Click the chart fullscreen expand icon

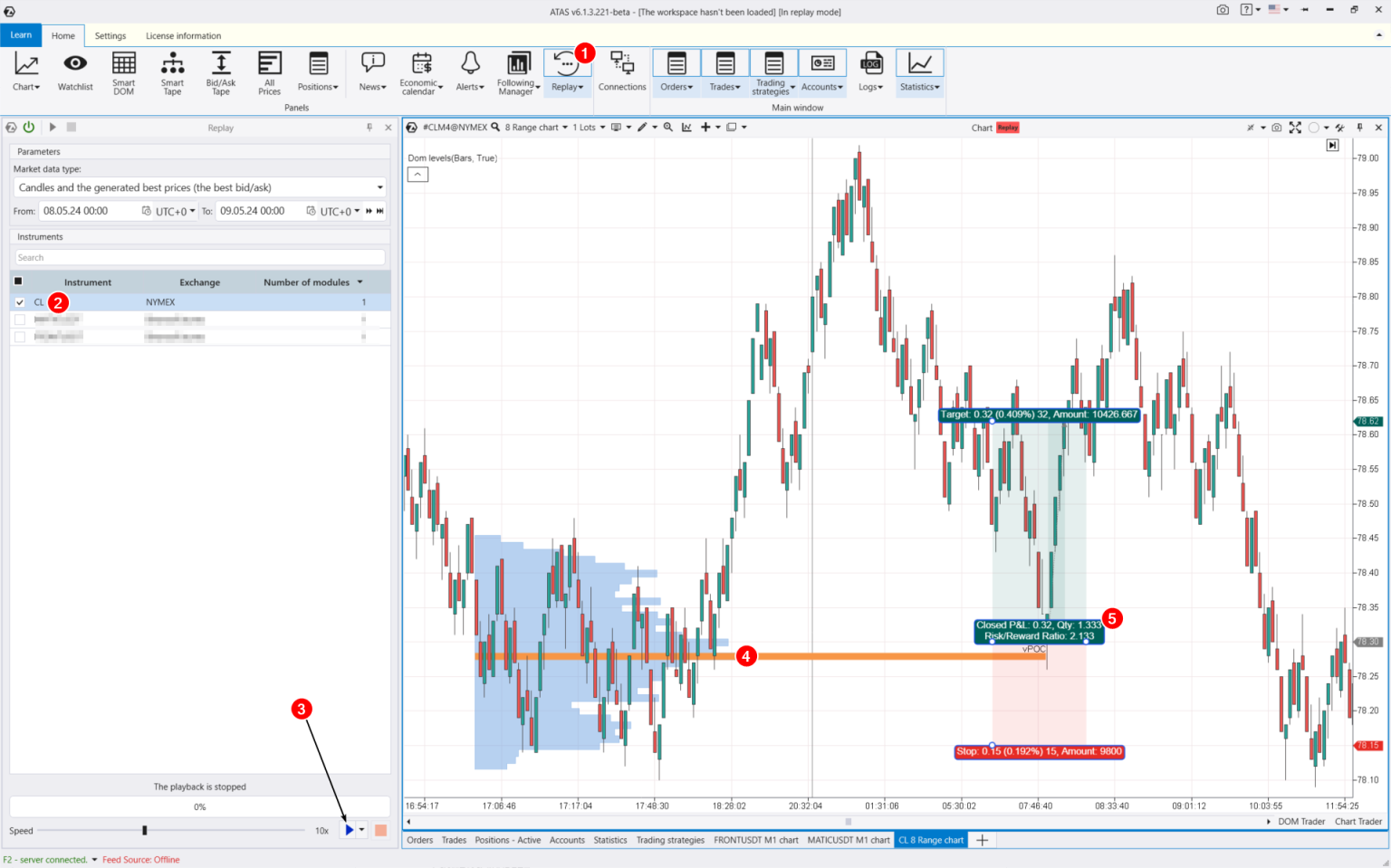point(1295,128)
